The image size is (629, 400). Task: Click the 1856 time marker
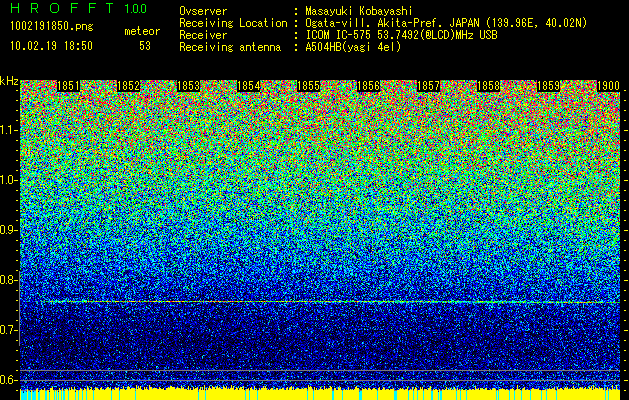point(369,86)
